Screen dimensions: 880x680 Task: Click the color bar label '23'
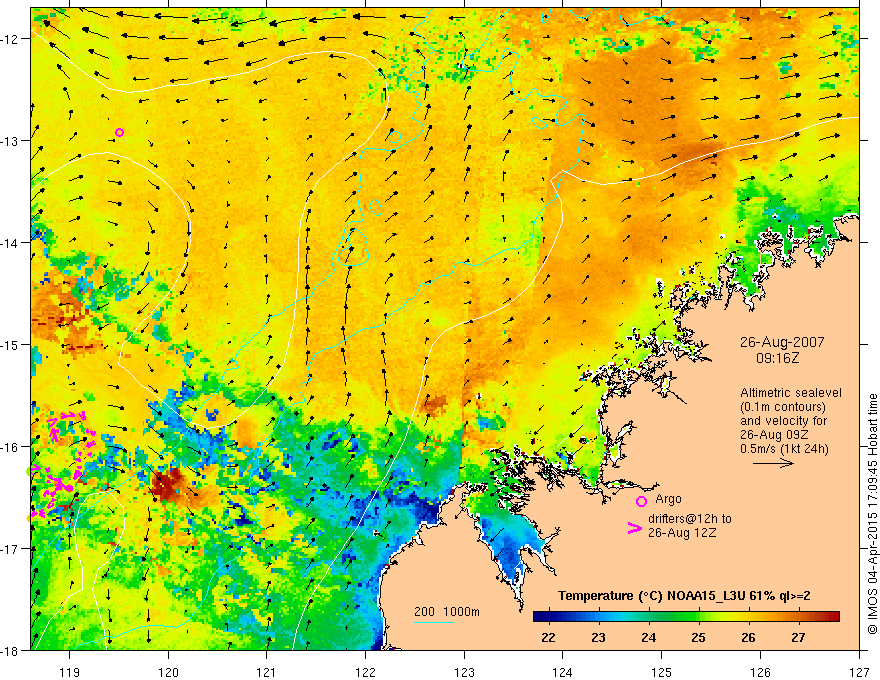pos(598,638)
